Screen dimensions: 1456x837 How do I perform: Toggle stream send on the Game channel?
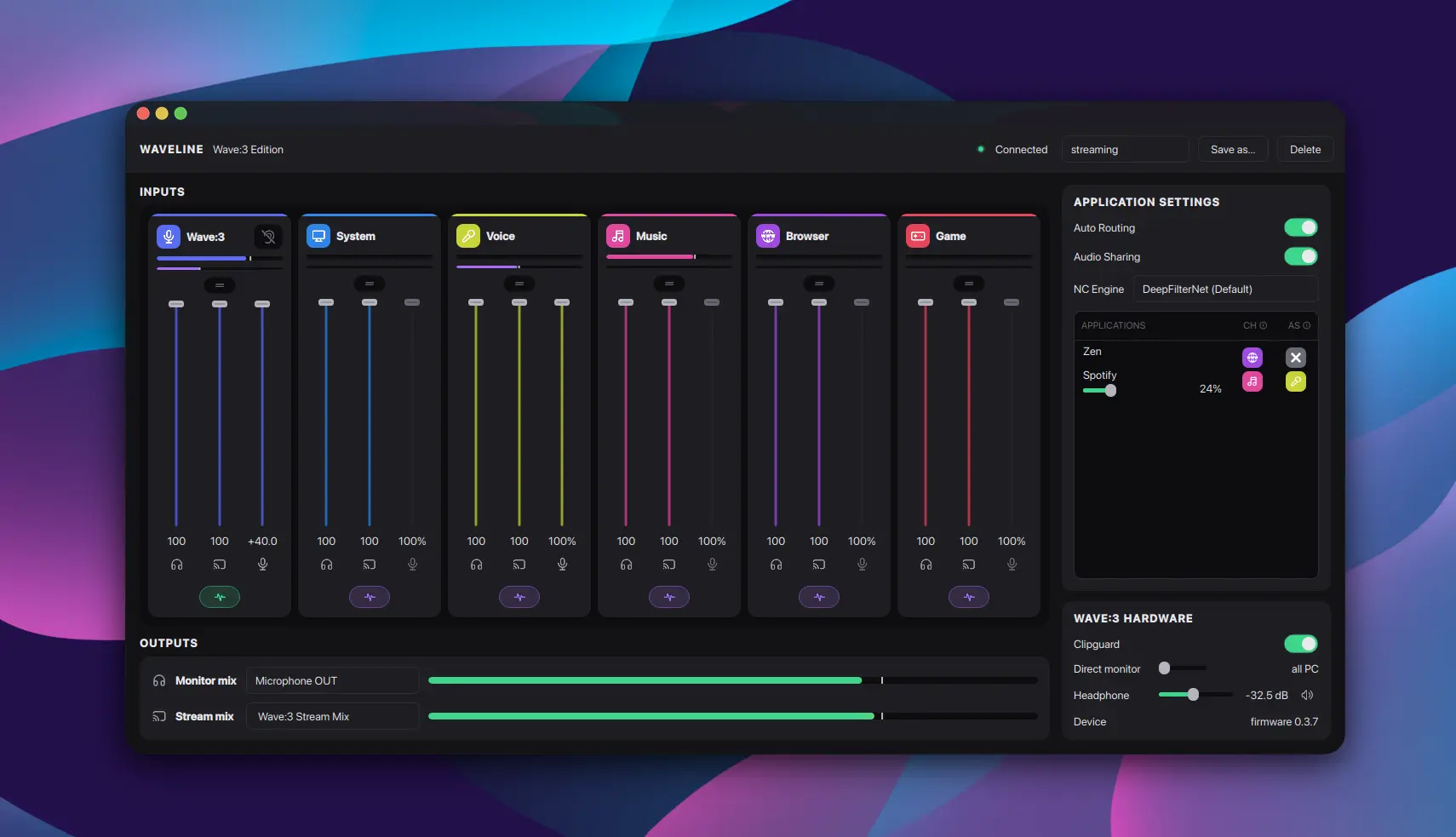(x=969, y=565)
